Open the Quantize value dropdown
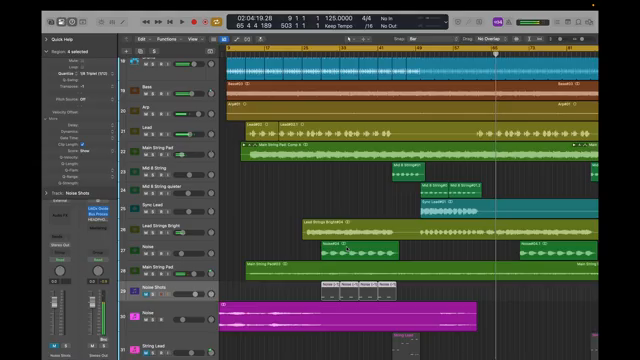This screenshot has height=360, width=640. pyautogui.click(x=96, y=73)
